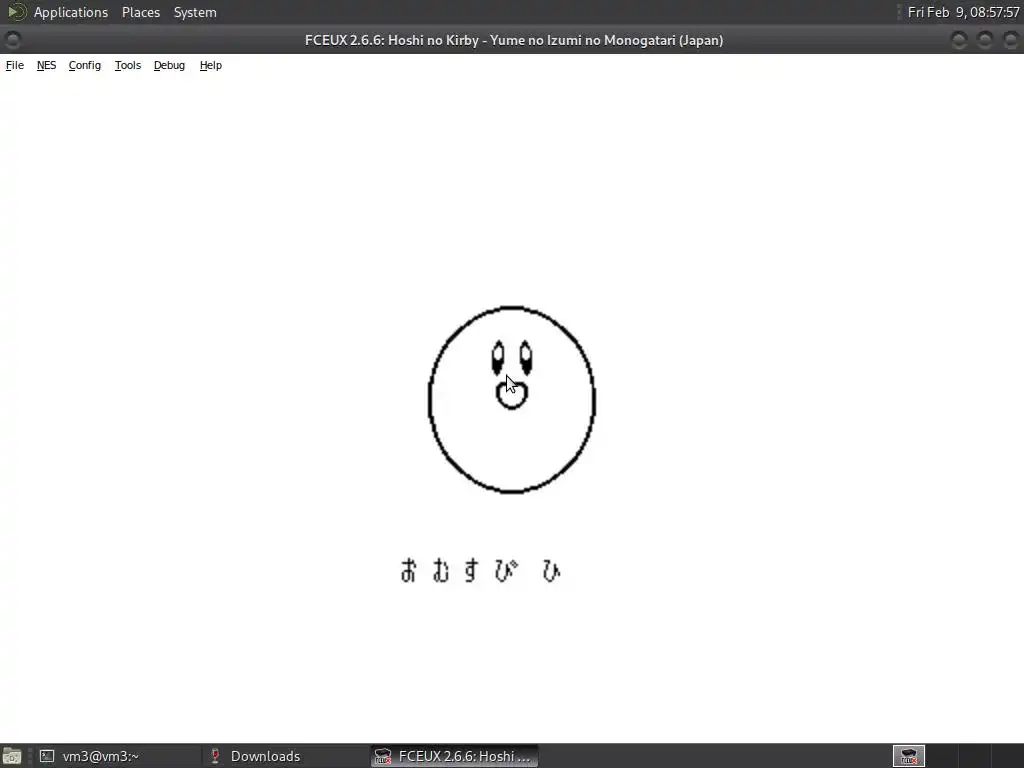Open the Applications menu in the top panel
Viewport: 1024px width, 768px height.
coord(71,12)
